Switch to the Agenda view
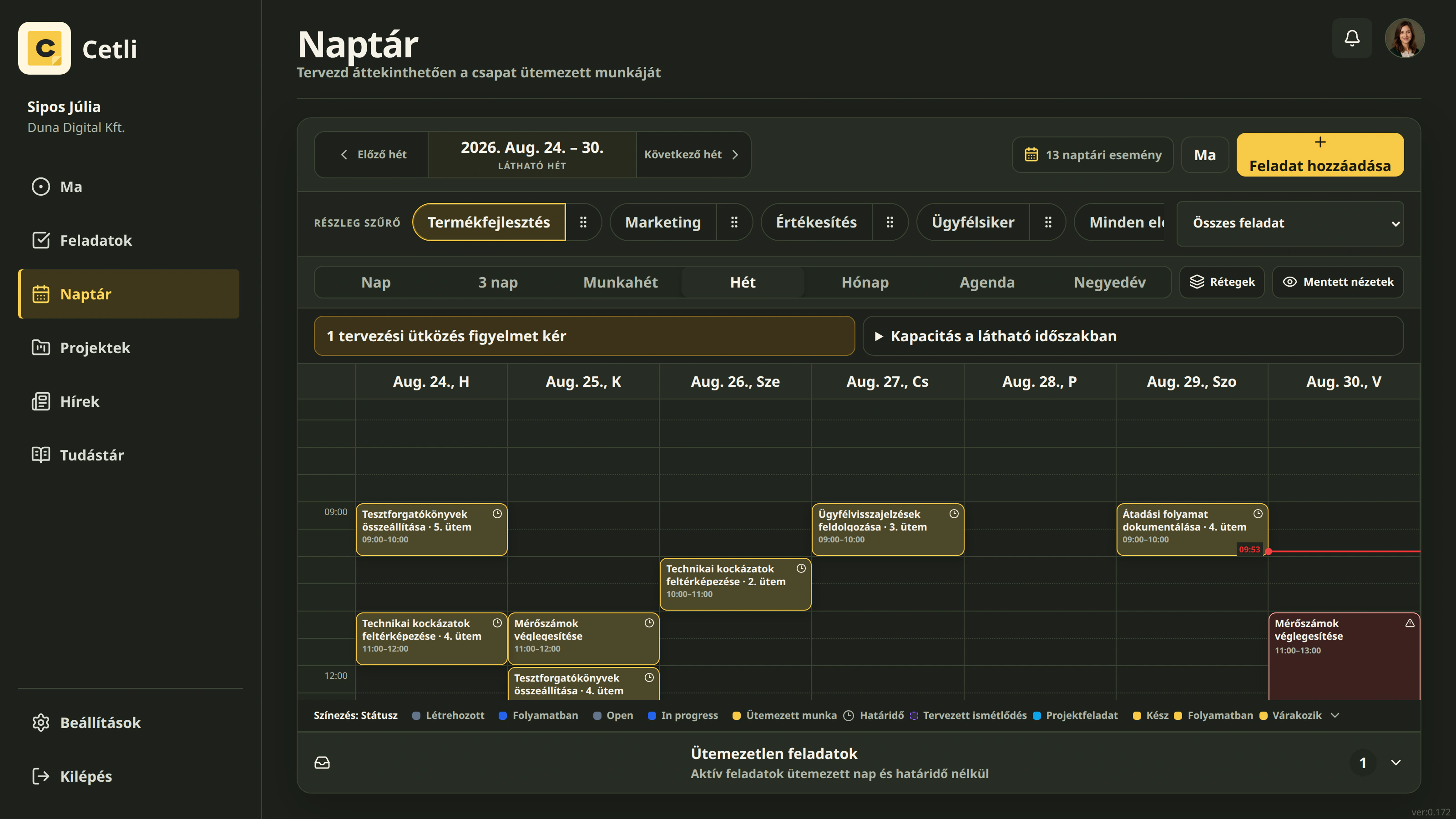 pyautogui.click(x=987, y=282)
